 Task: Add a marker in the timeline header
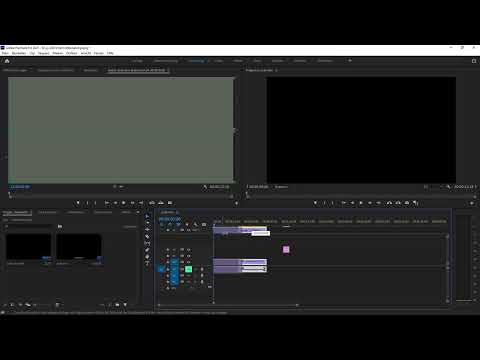tap(187, 224)
